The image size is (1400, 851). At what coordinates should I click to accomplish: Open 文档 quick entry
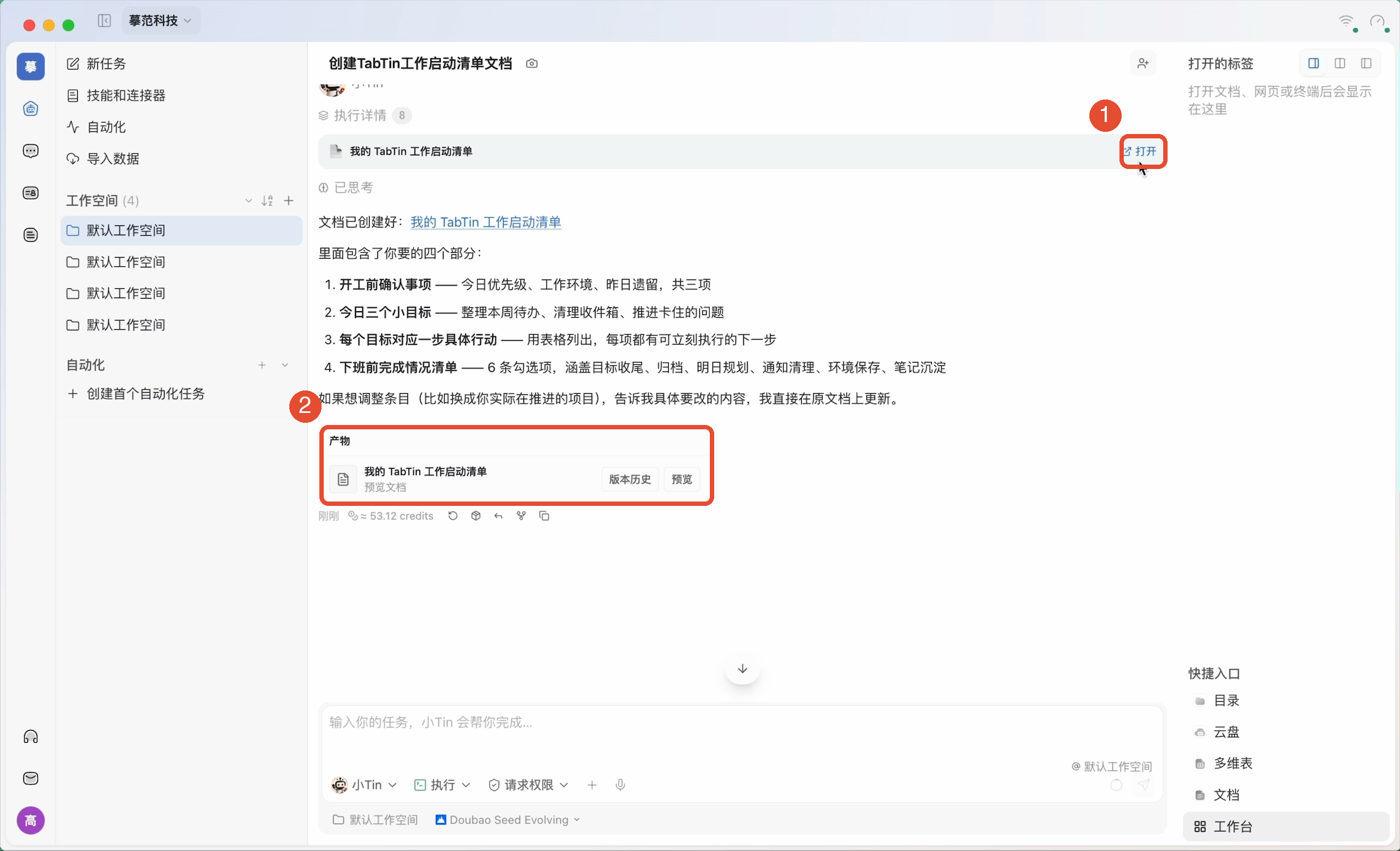1286,795
